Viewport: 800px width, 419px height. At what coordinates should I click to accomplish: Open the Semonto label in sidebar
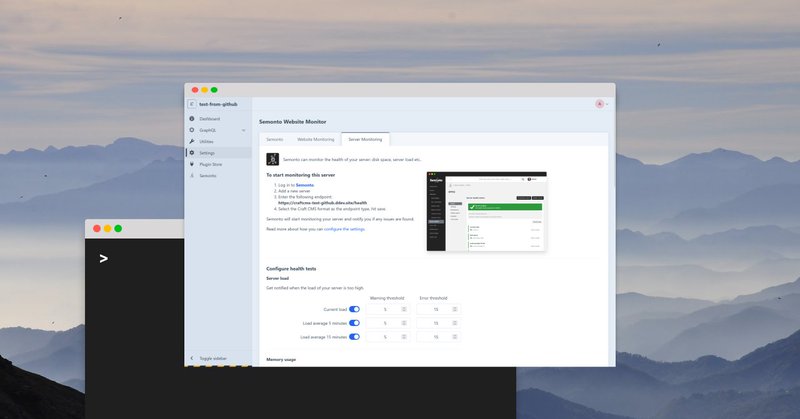pos(208,176)
